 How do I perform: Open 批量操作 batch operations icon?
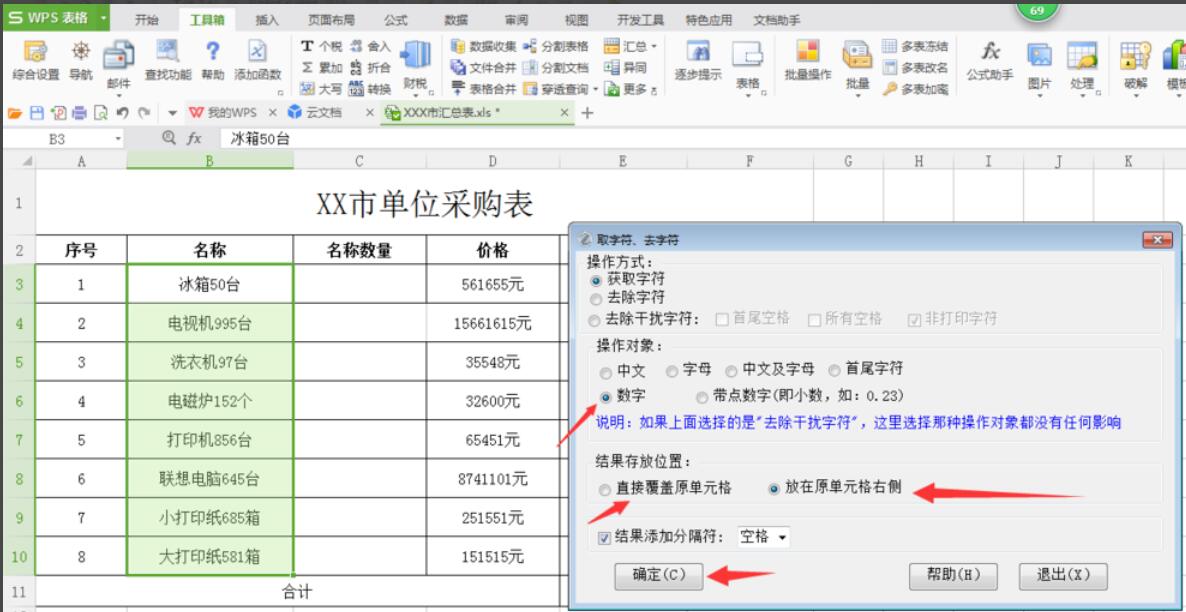[x=808, y=61]
